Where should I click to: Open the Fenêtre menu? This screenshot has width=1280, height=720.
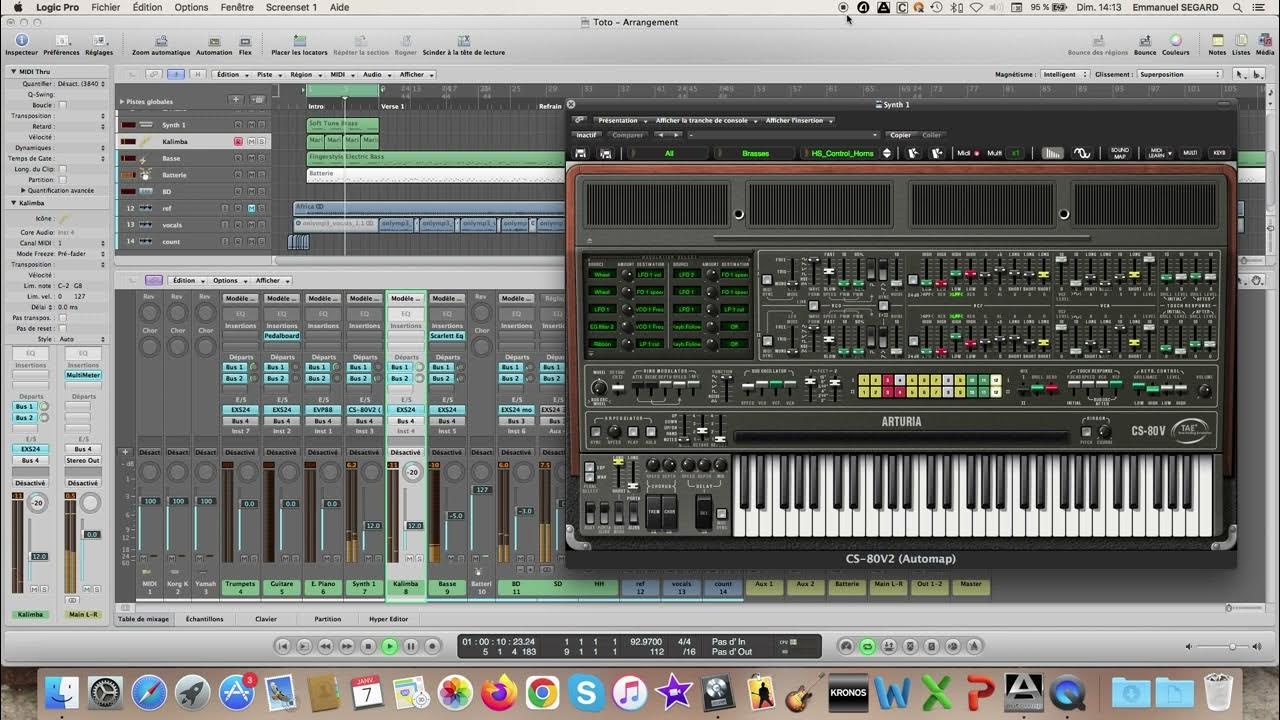237,7
